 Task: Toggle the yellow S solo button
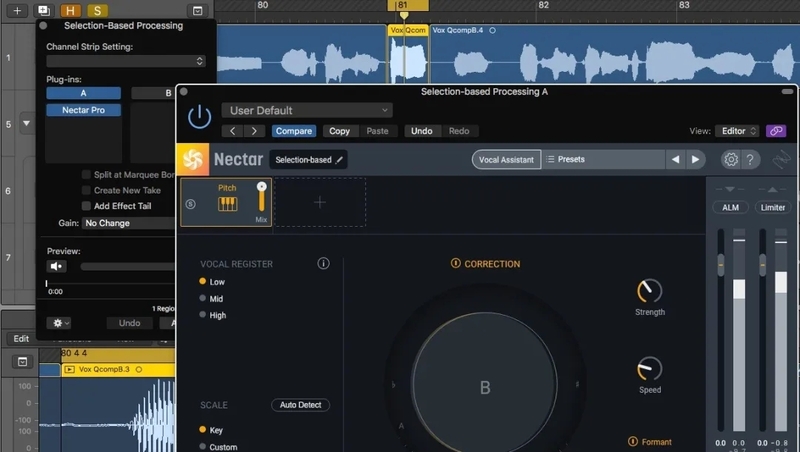pos(97,10)
